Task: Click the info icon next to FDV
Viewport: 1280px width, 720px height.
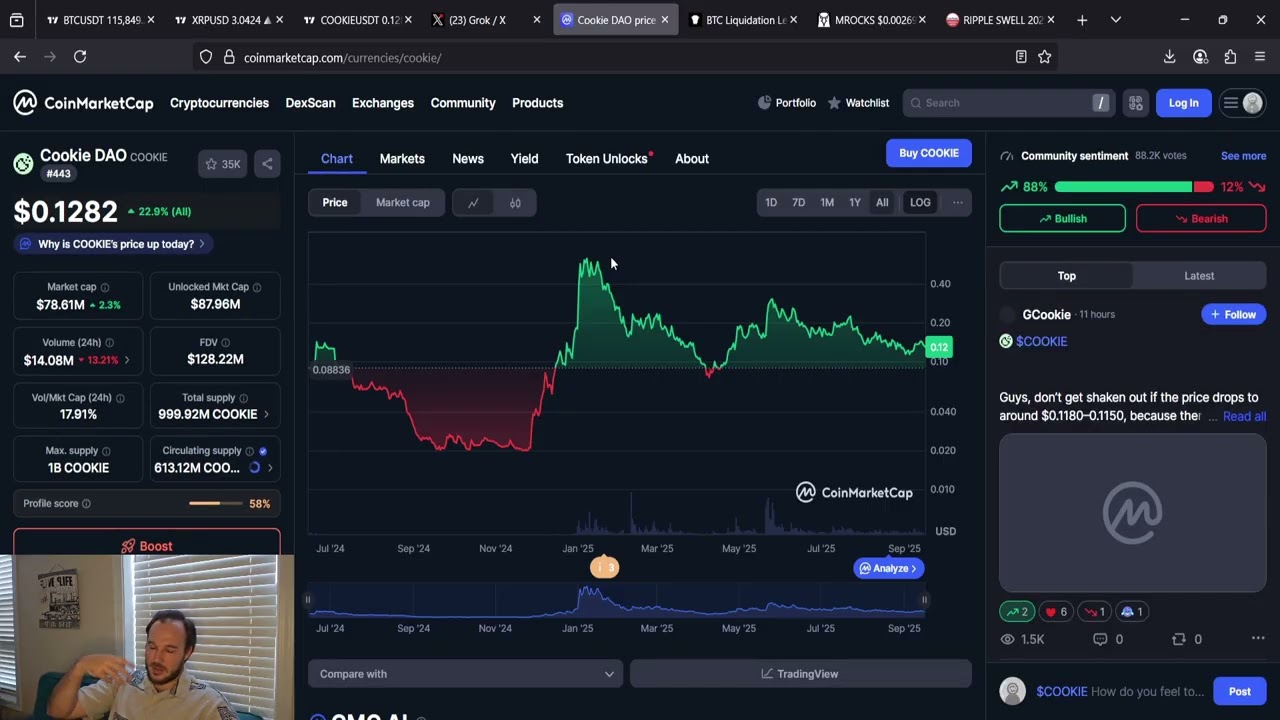Action: coord(225,342)
